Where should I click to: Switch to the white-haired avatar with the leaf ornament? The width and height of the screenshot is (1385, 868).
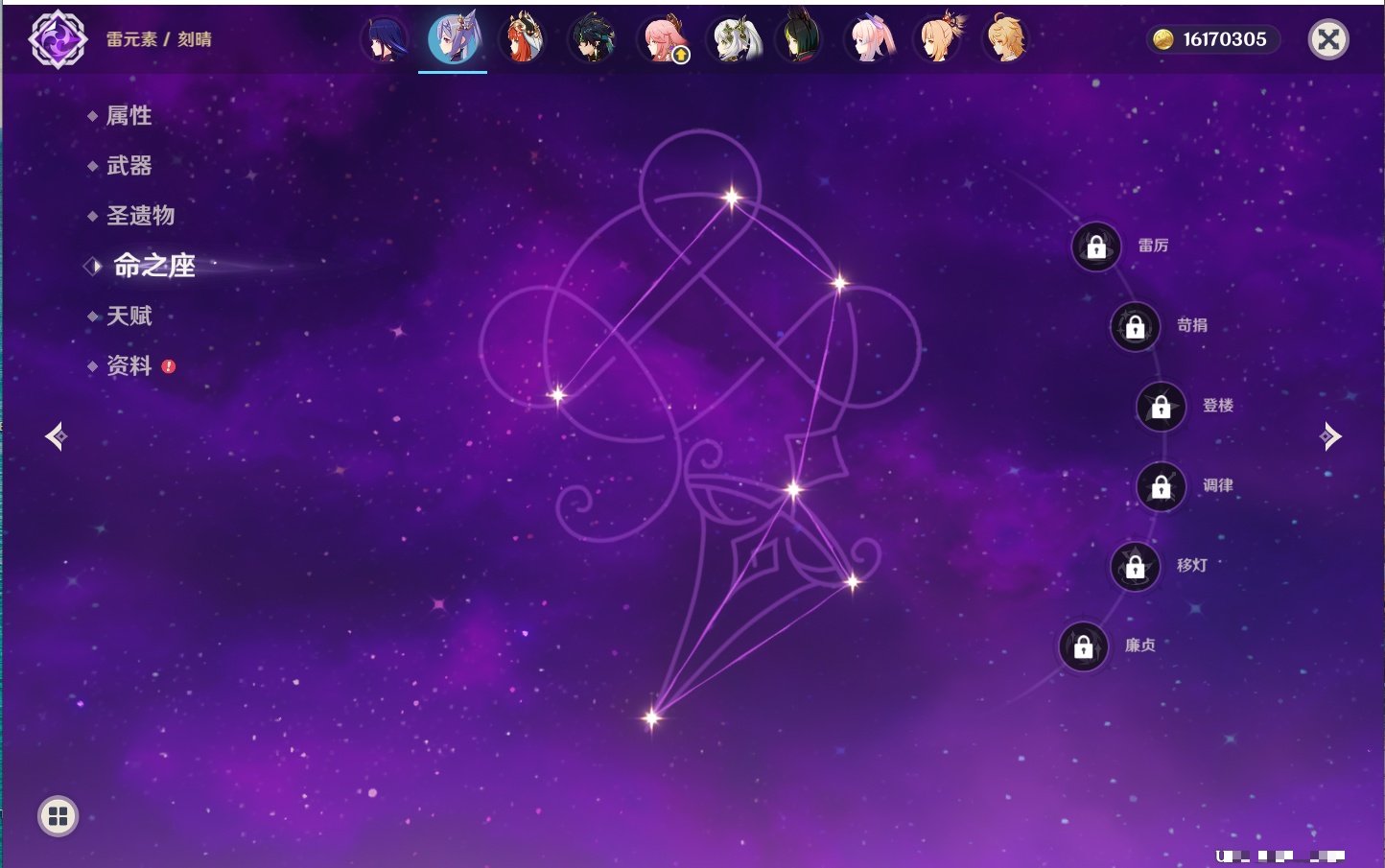tap(733, 39)
